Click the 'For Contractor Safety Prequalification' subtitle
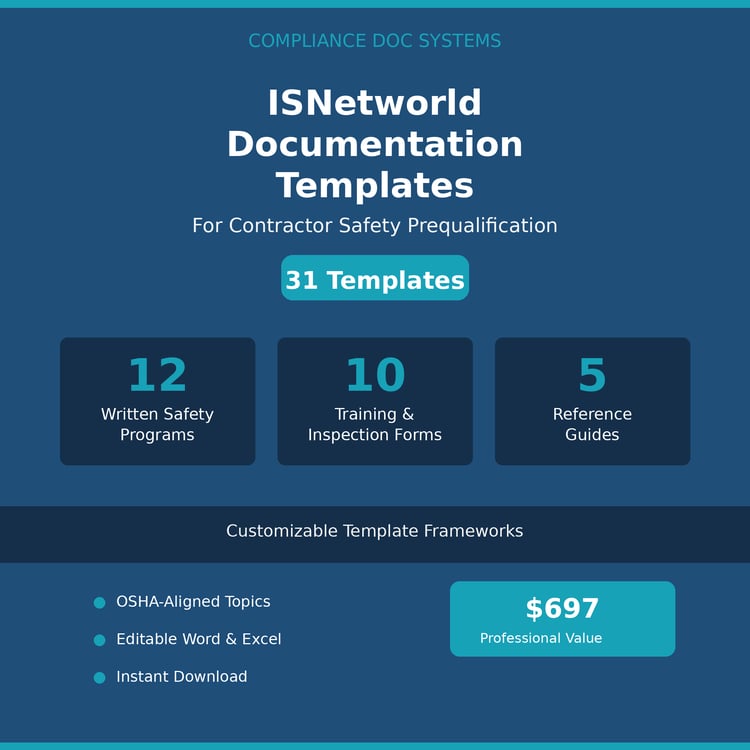The width and height of the screenshot is (750, 750). [x=375, y=225]
